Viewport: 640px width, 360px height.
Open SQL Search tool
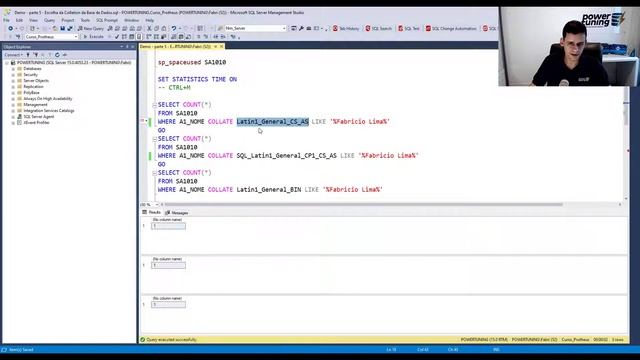coord(378,29)
